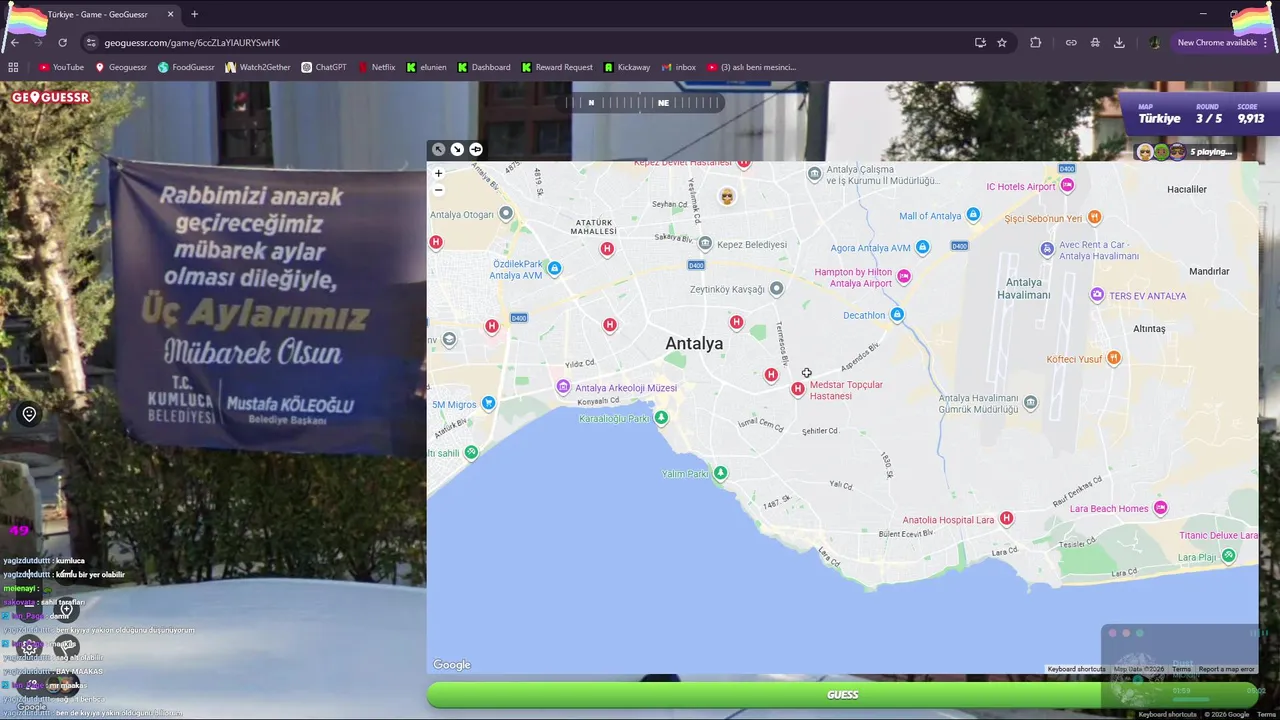1280x720 pixels.
Task: Select the IC Hotels Airport pin
Action: tap(1067, 185)
